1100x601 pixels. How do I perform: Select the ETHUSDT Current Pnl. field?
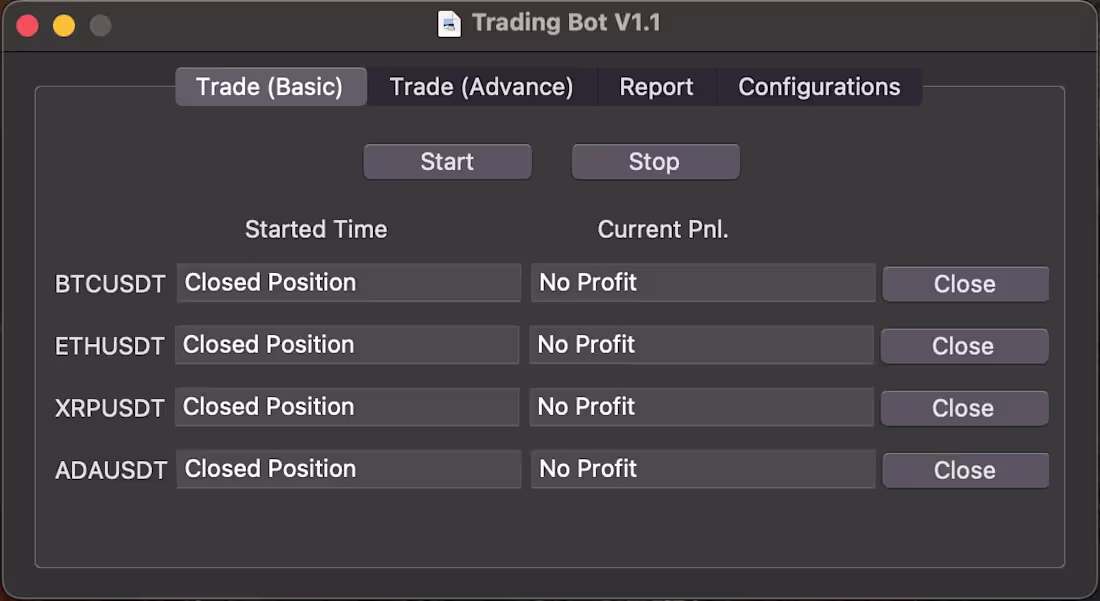point(702,345)
